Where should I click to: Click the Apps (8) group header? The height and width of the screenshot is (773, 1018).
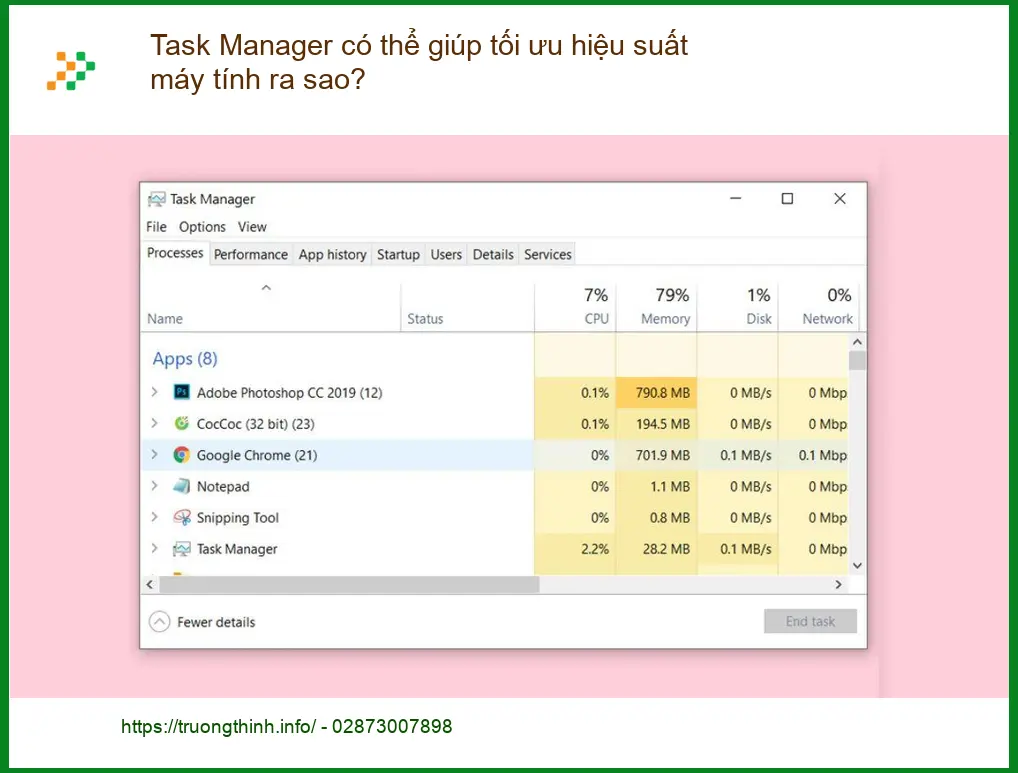[x=185, y=358]
